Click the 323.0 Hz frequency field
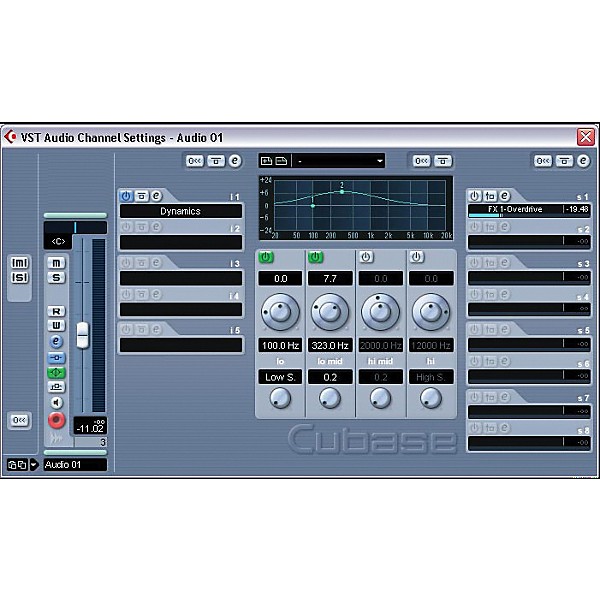The height and width of the screenshot is (600, 600). (x=330, y=346)
